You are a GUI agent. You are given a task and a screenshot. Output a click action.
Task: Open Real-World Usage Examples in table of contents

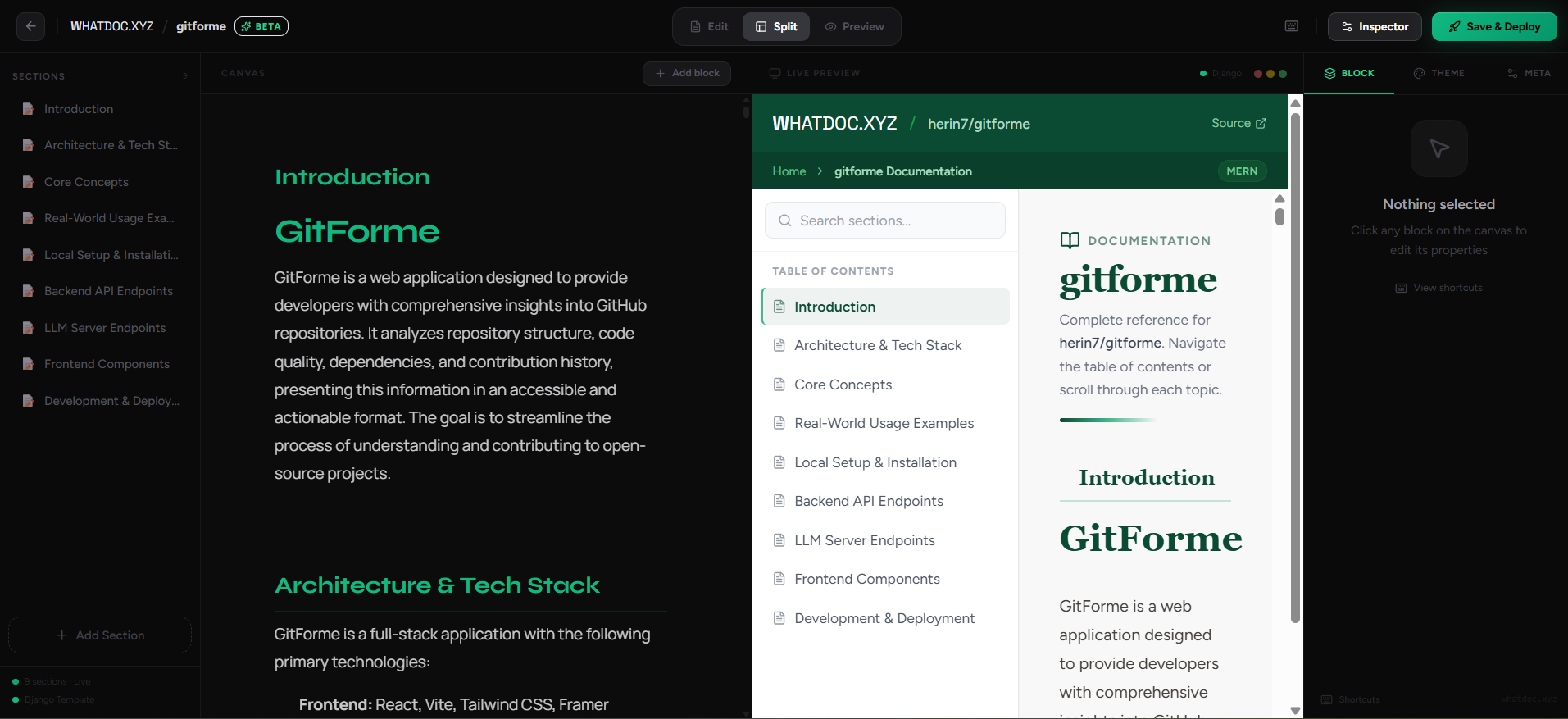tap(885, 423)
